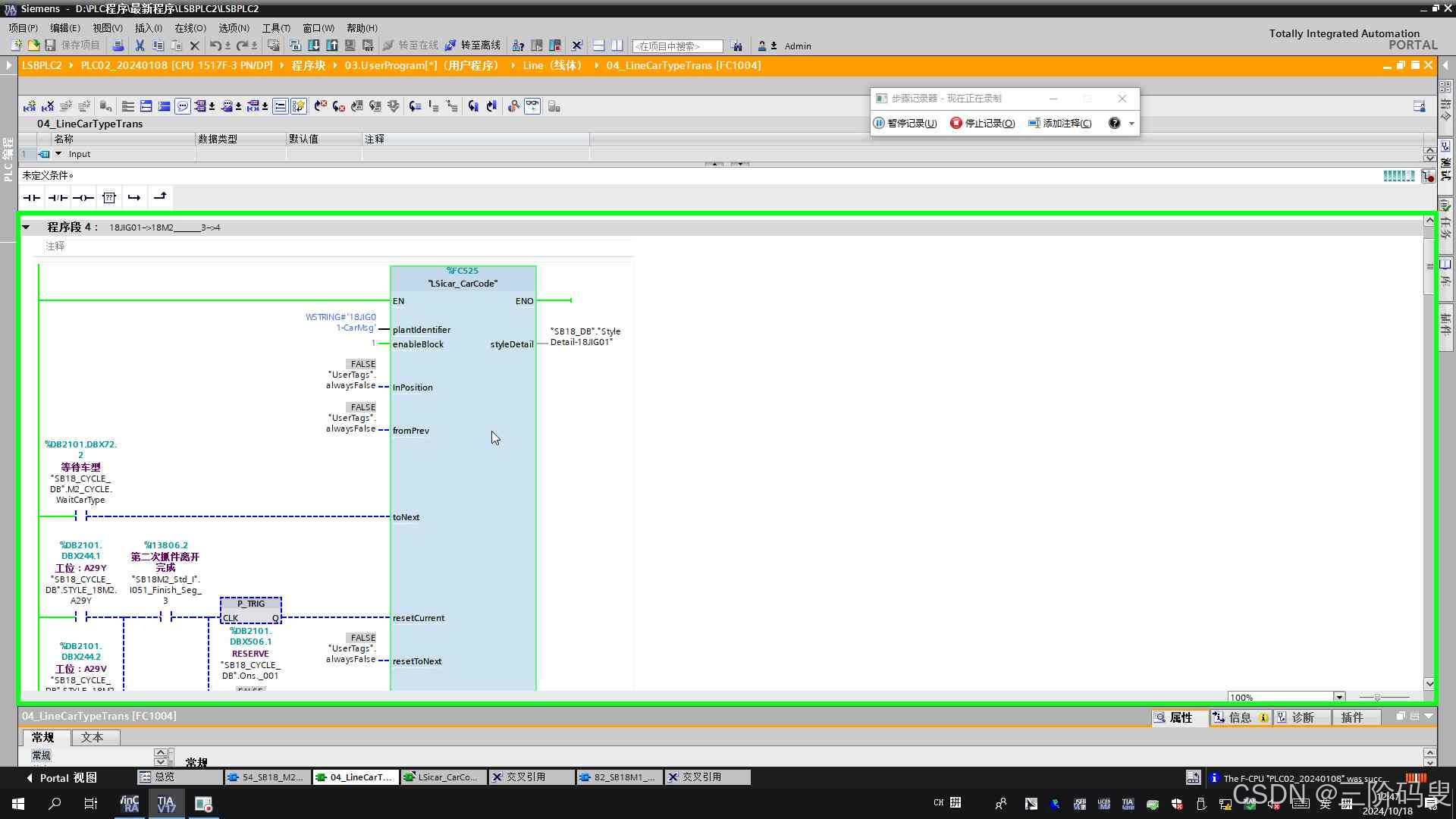This screenshot has width=1456, height=819.
Task: Toggle absolute/symbolic operands display
Action: coord(200,106)
